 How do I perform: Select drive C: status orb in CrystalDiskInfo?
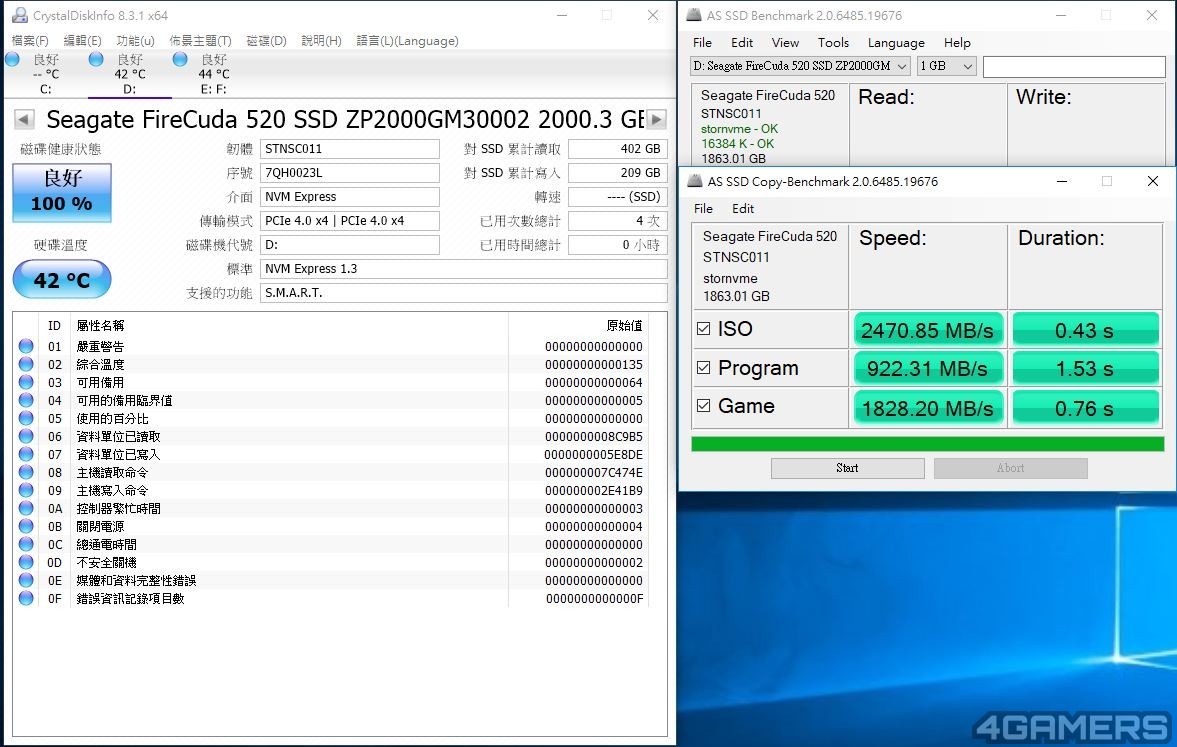(13, 59)
